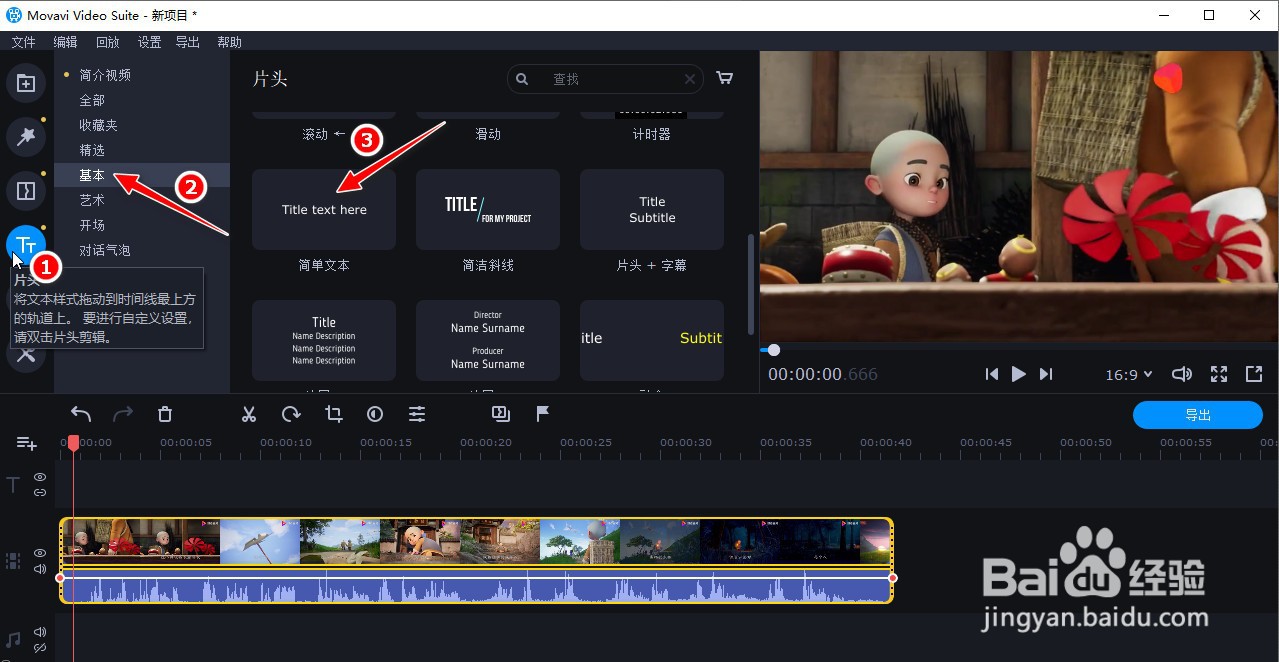Image resolution: width=1279 pixels, height=662 pixels.
Task: Jump to previous frame in preview
Action: [x=992, y=374]
